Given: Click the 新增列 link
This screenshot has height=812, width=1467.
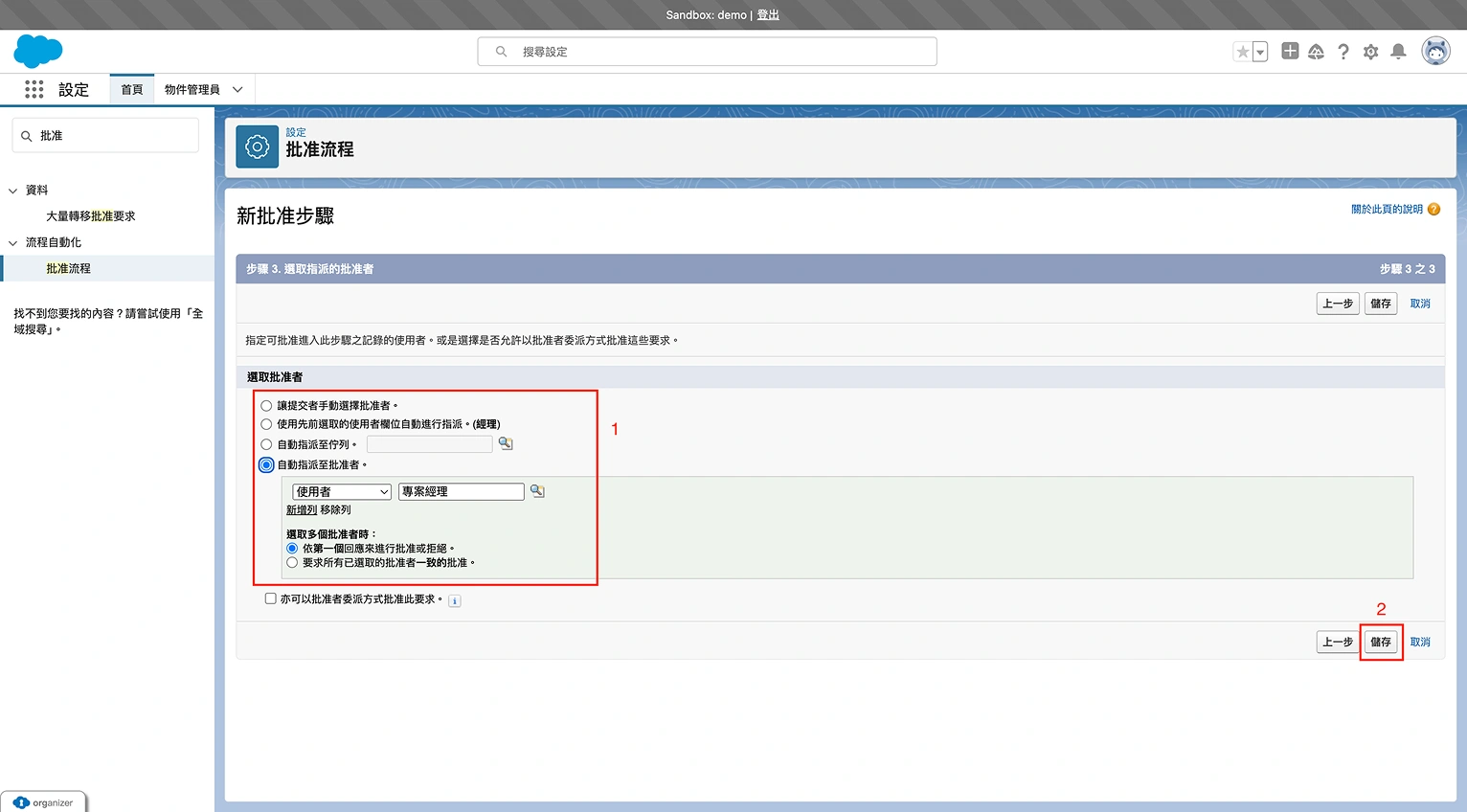Looking at the screenshot, I should [301, 510].
